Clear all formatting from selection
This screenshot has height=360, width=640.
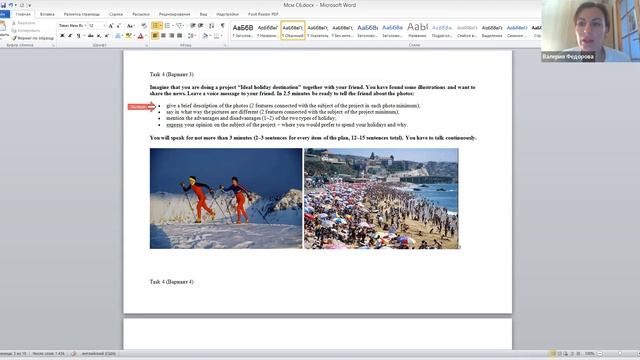coord(144,26)
